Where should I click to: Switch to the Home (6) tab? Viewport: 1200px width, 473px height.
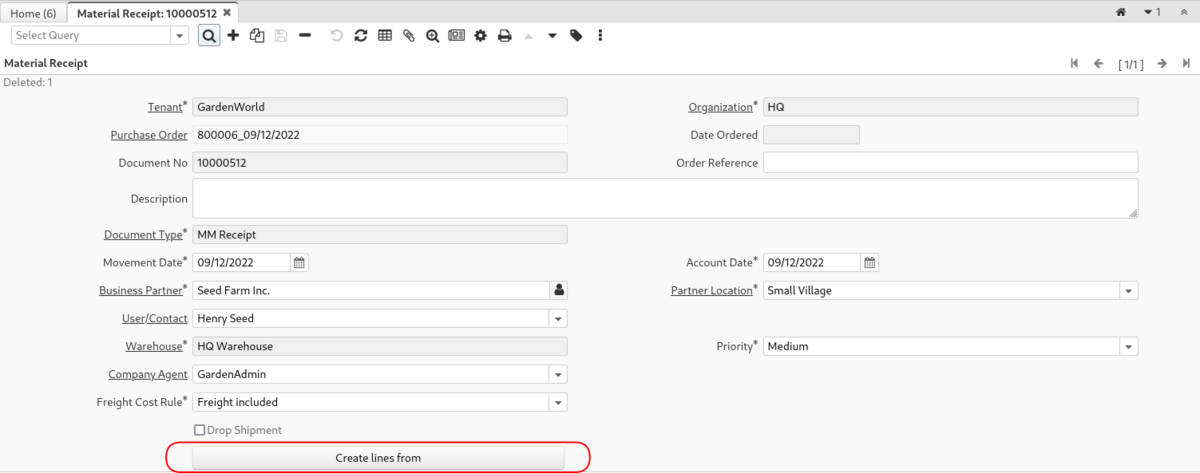(x=35, y=12)
